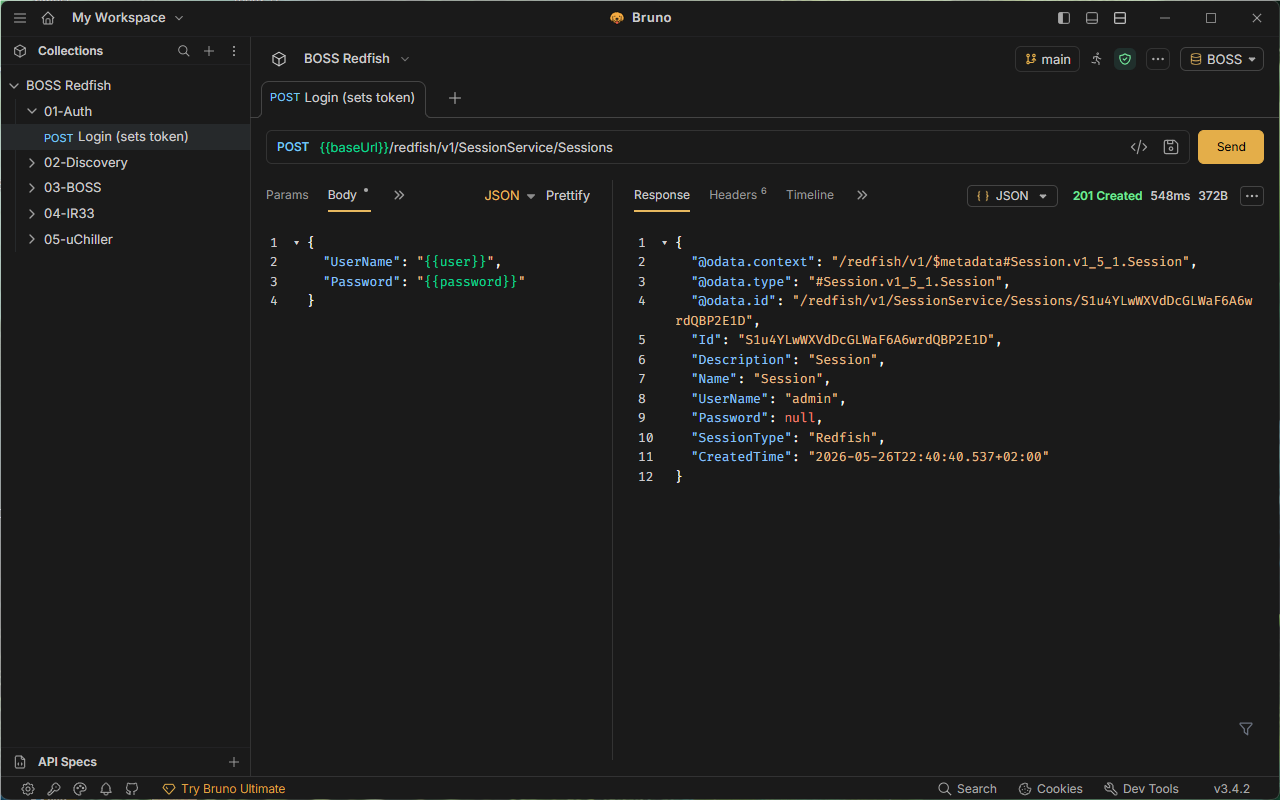This screenshot has height=800, width=1280.
Task: Open the response actions (…) menu
Action: (1252, 196)
